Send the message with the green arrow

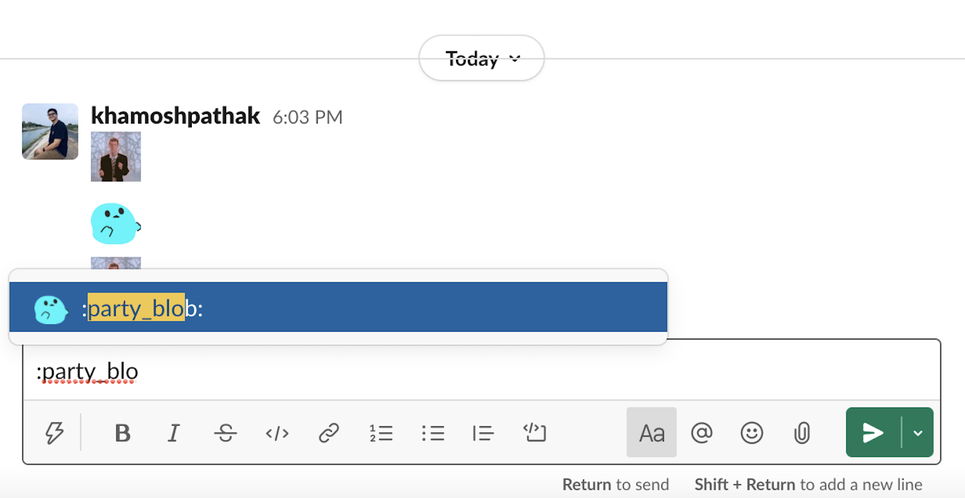tap(873, 432)
